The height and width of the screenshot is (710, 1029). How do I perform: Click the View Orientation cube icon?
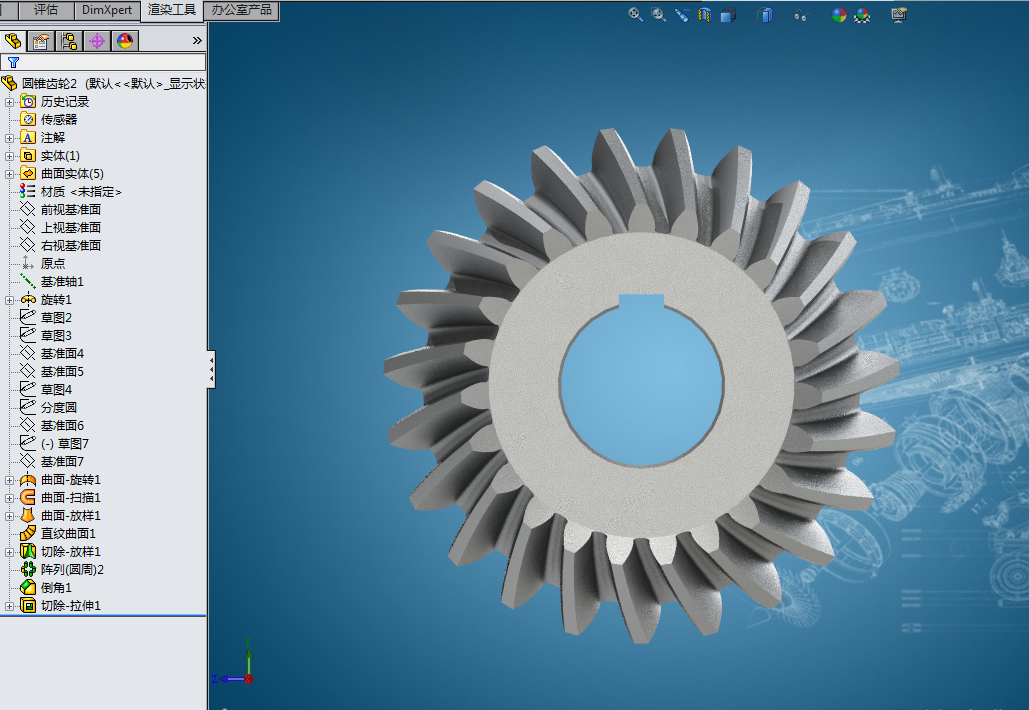(727, 14)
